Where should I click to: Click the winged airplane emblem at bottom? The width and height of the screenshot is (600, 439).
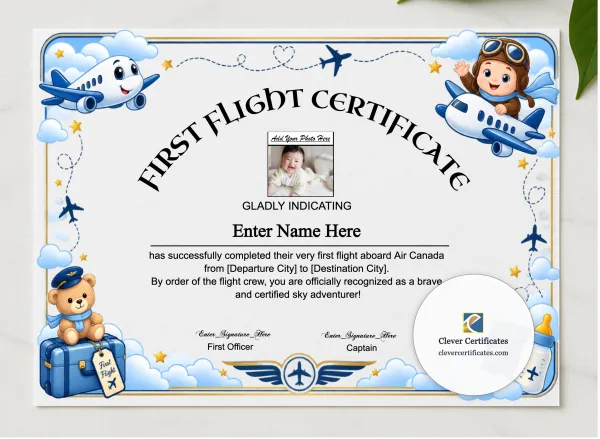tap(300, 374)
